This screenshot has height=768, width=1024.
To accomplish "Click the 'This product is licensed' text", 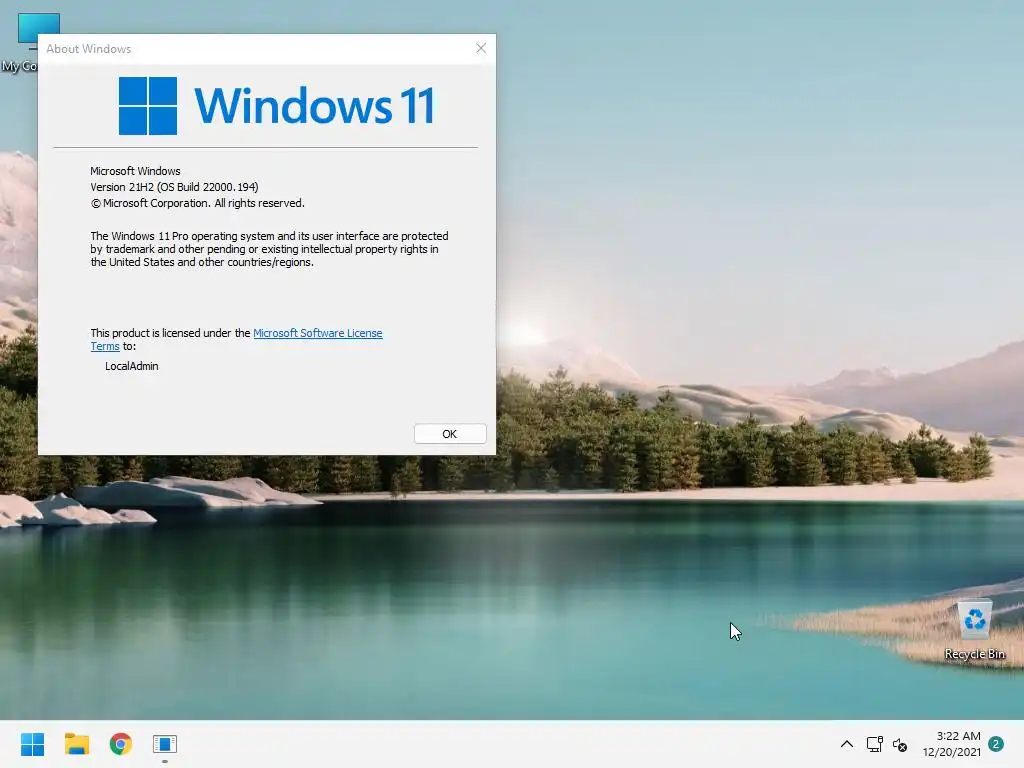I will (170, 333).
